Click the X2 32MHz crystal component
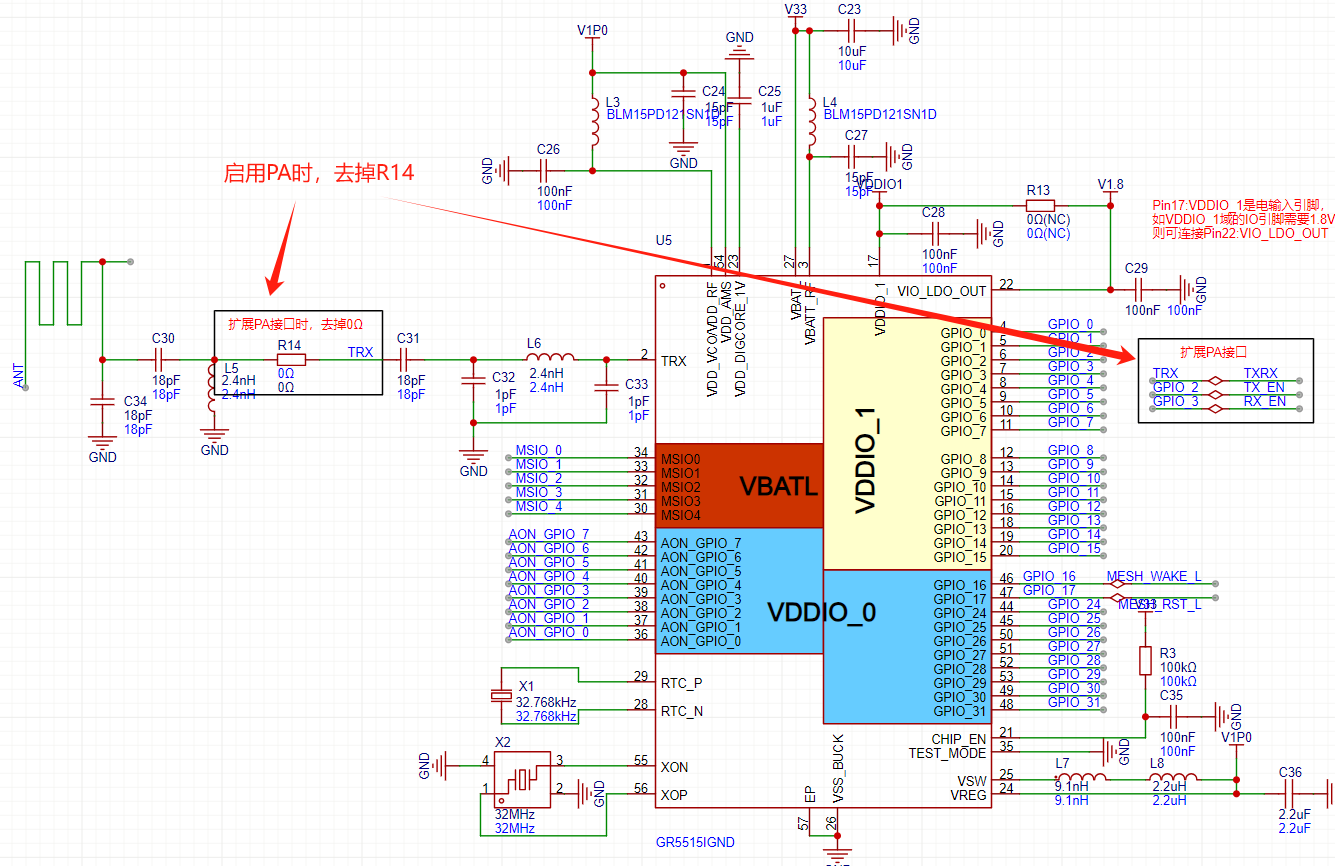1335x866 pixels. (x=522, y=779)
